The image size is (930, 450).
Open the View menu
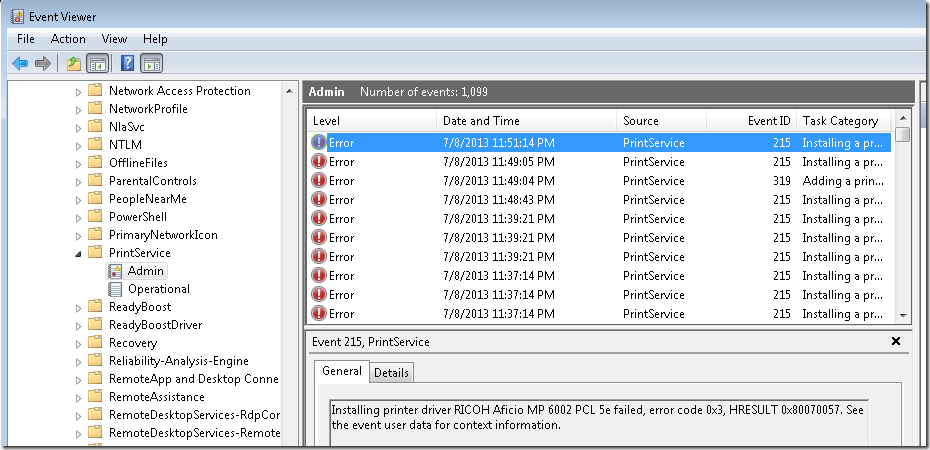click(x=114, y=39)
